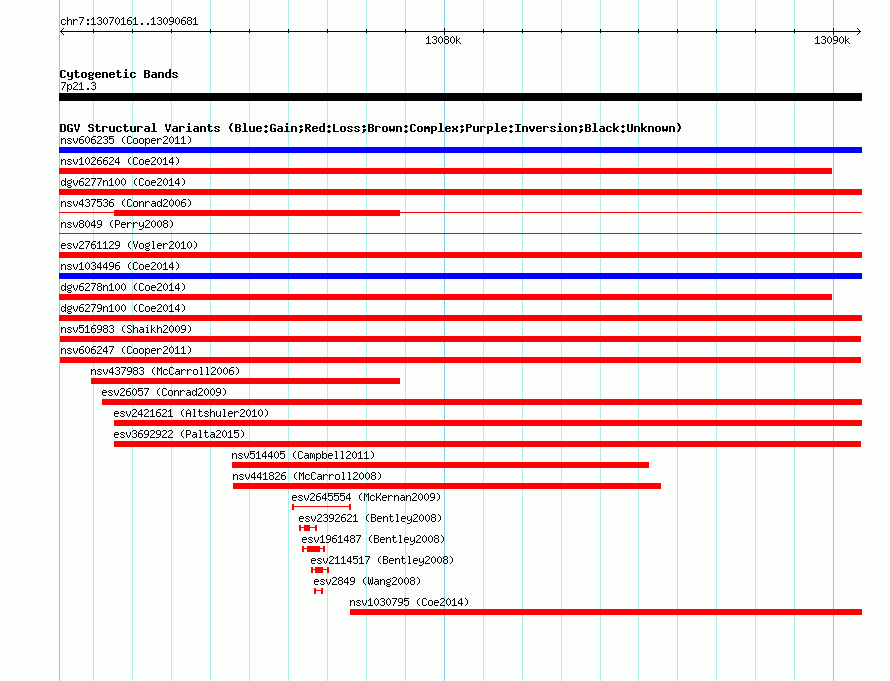This screenshot has width=890, height=681.
Task: Click the nsv8049 (Perry2008) label
Action: point(117,224)
